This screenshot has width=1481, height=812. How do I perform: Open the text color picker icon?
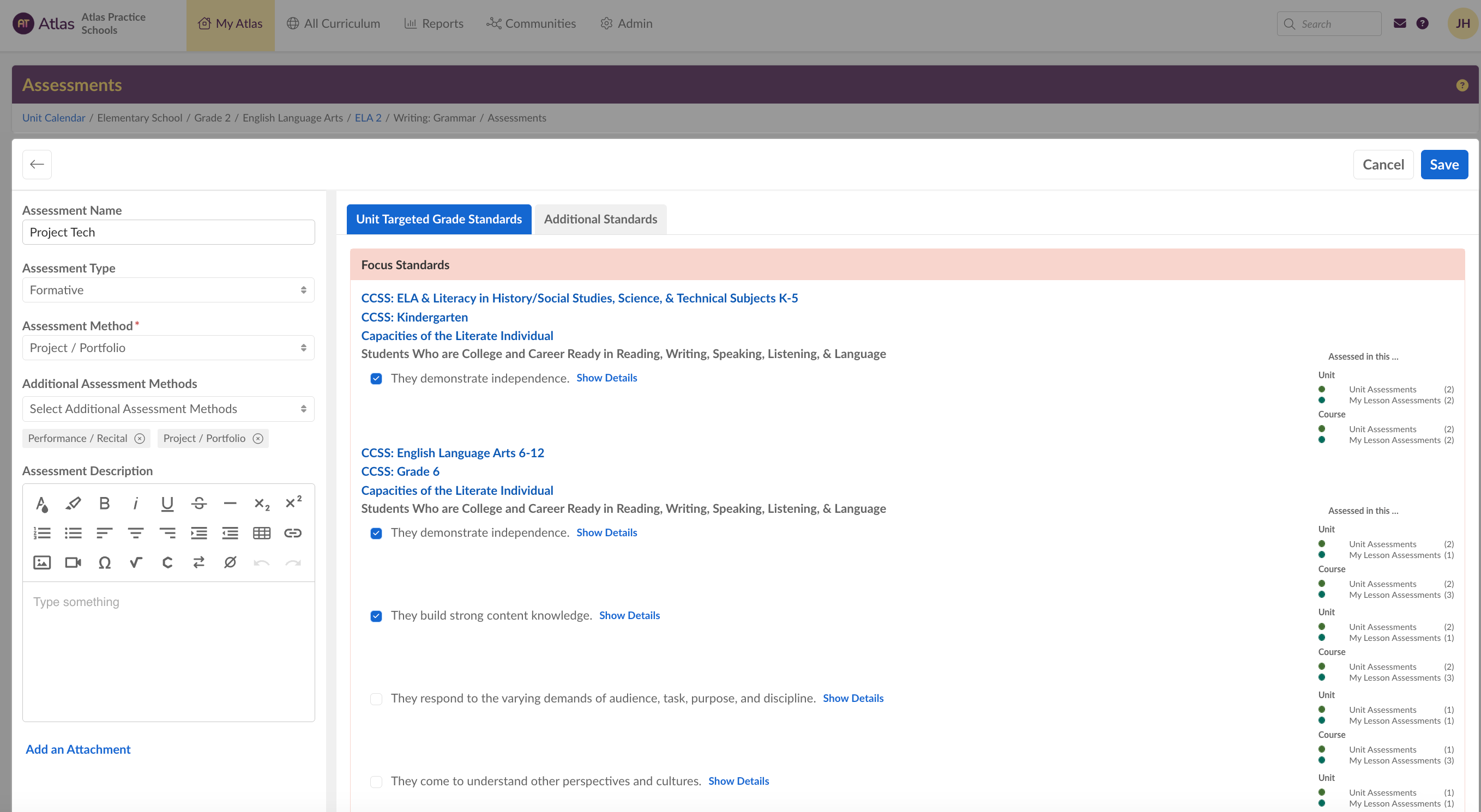[42, 504]
